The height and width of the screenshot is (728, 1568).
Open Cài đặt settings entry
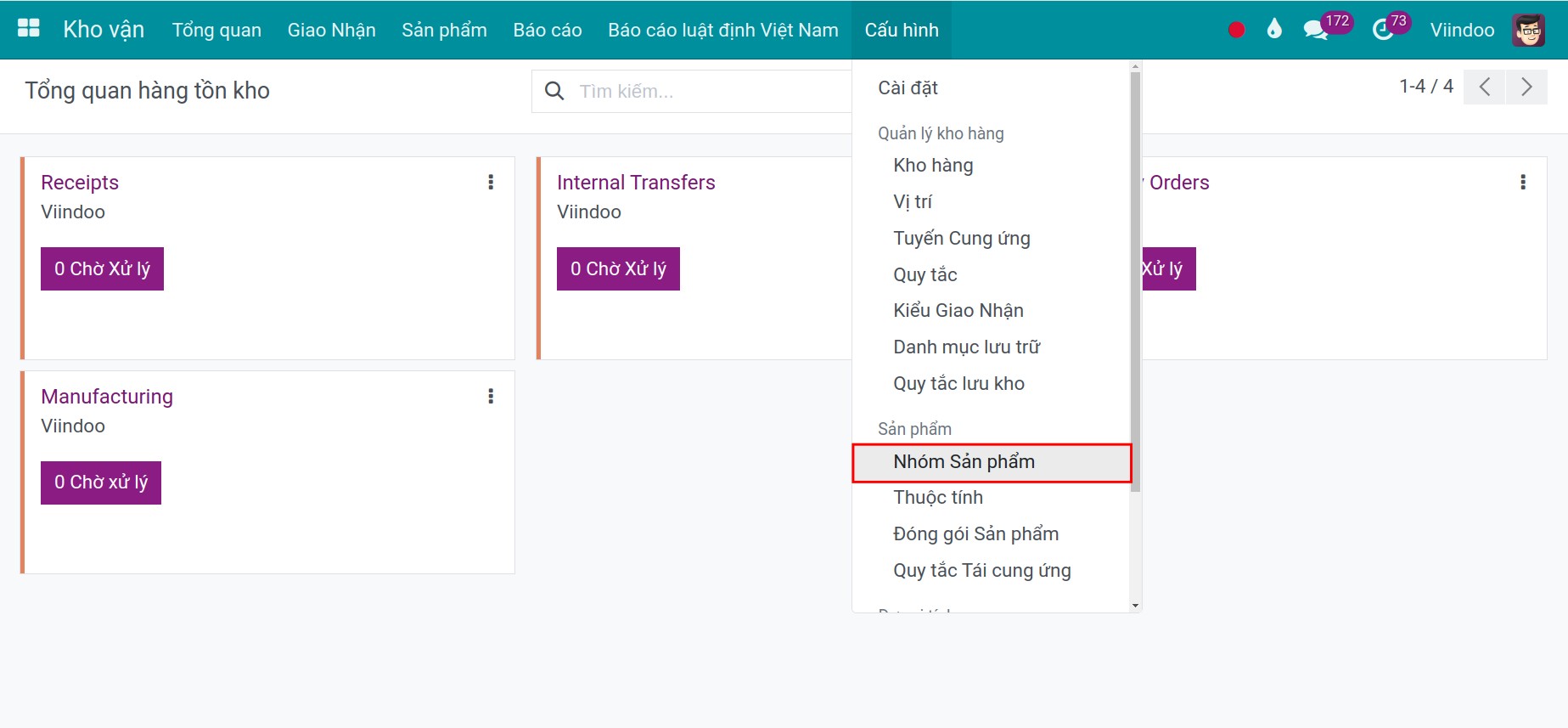tap(907, 87)
